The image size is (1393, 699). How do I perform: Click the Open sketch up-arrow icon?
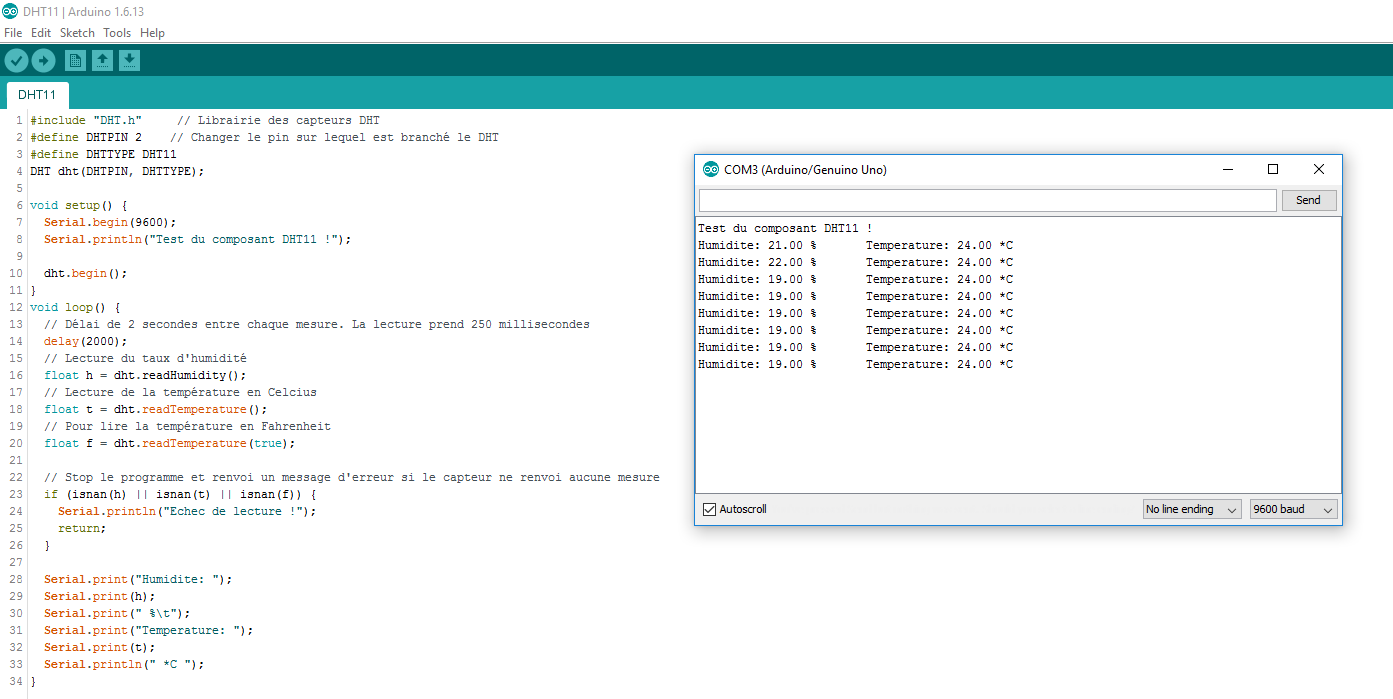tap(102, 61)
